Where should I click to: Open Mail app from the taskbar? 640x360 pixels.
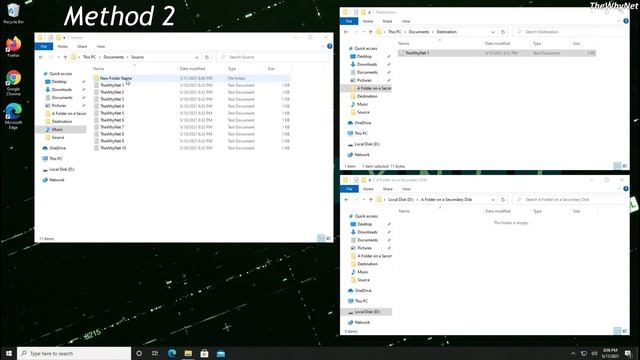[x=221, y=353]
